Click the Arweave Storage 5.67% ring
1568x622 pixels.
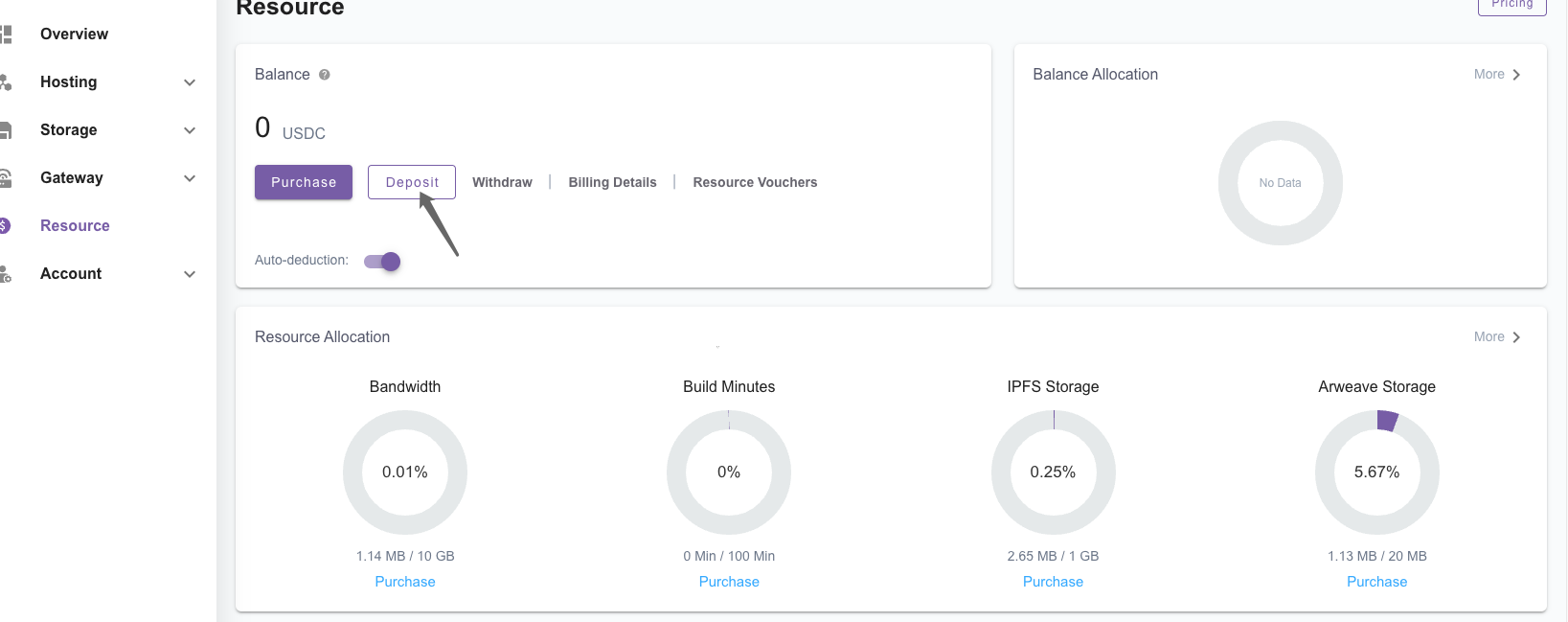[x=1376, y=472]
